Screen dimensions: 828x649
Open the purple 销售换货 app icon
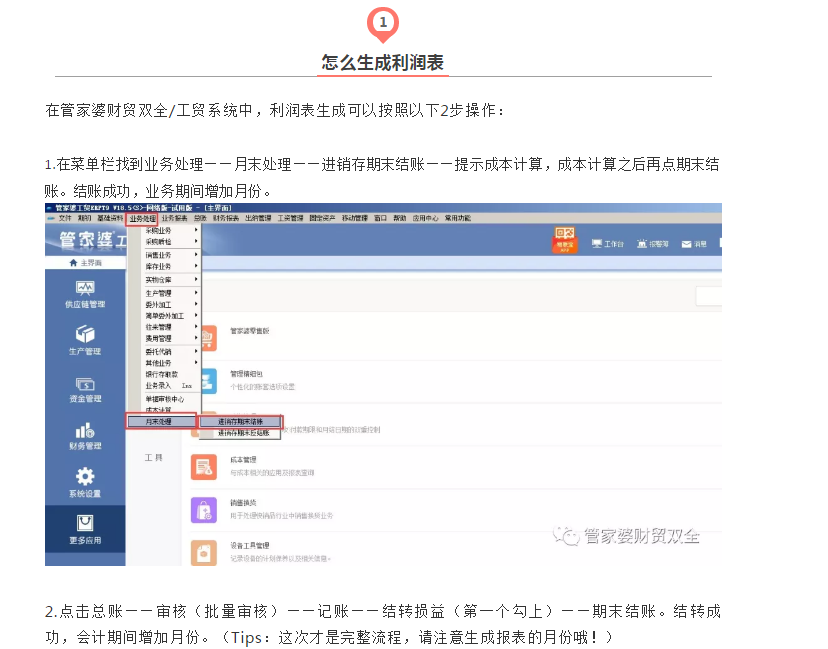(204, 510)
